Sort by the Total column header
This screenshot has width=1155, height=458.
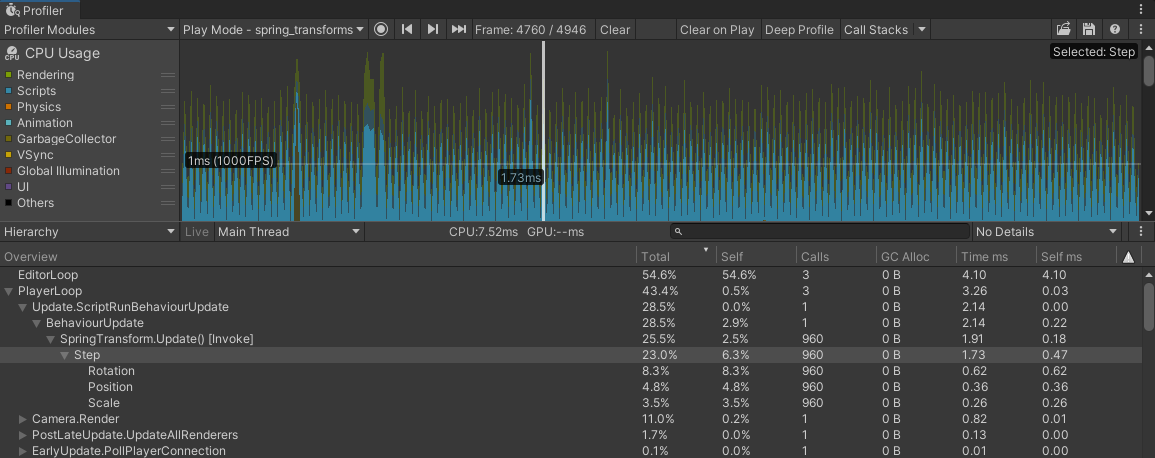point(675,256)
